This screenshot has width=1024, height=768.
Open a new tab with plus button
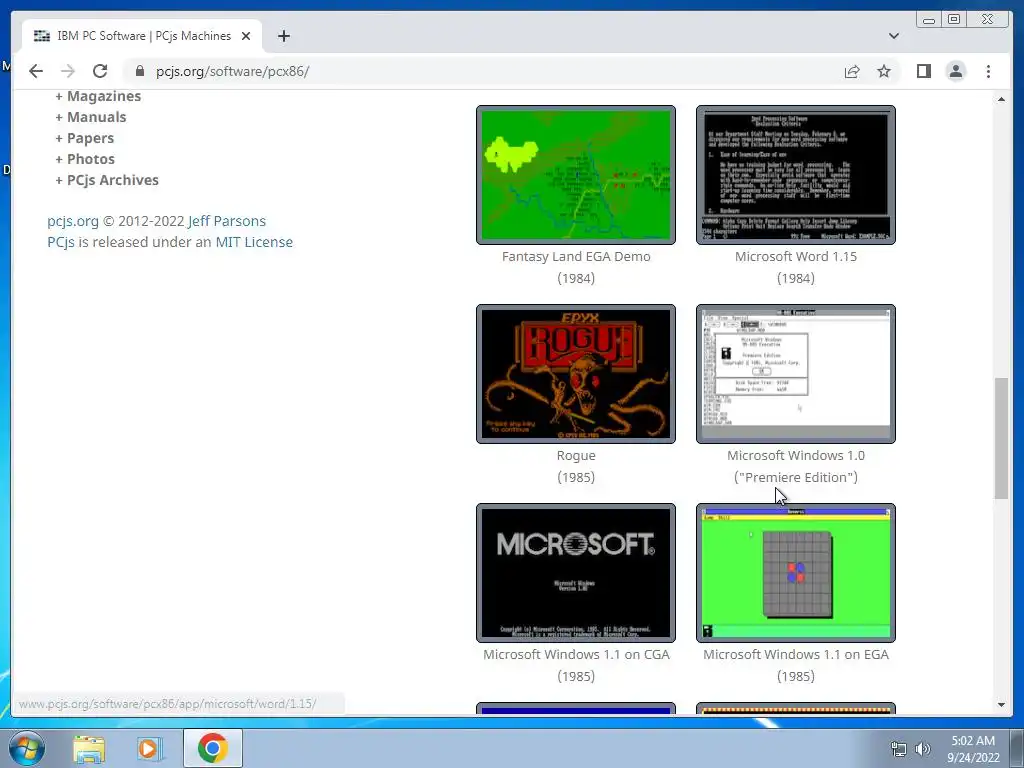283,36
